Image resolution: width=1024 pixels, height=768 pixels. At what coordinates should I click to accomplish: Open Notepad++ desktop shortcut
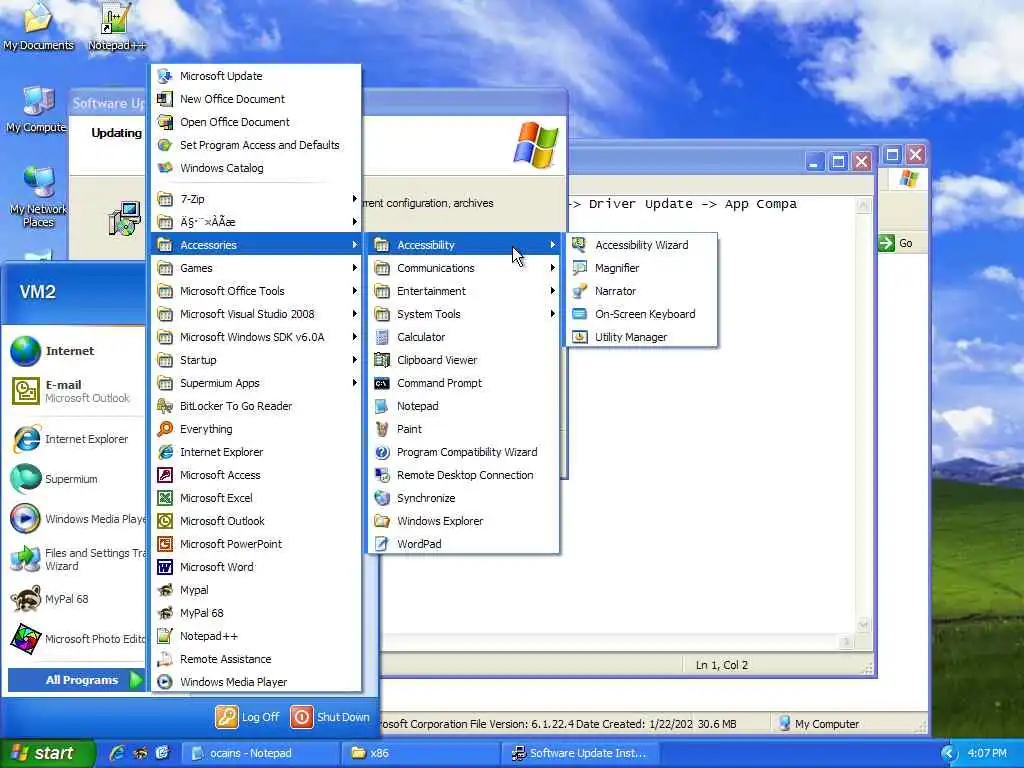point(116,27)
